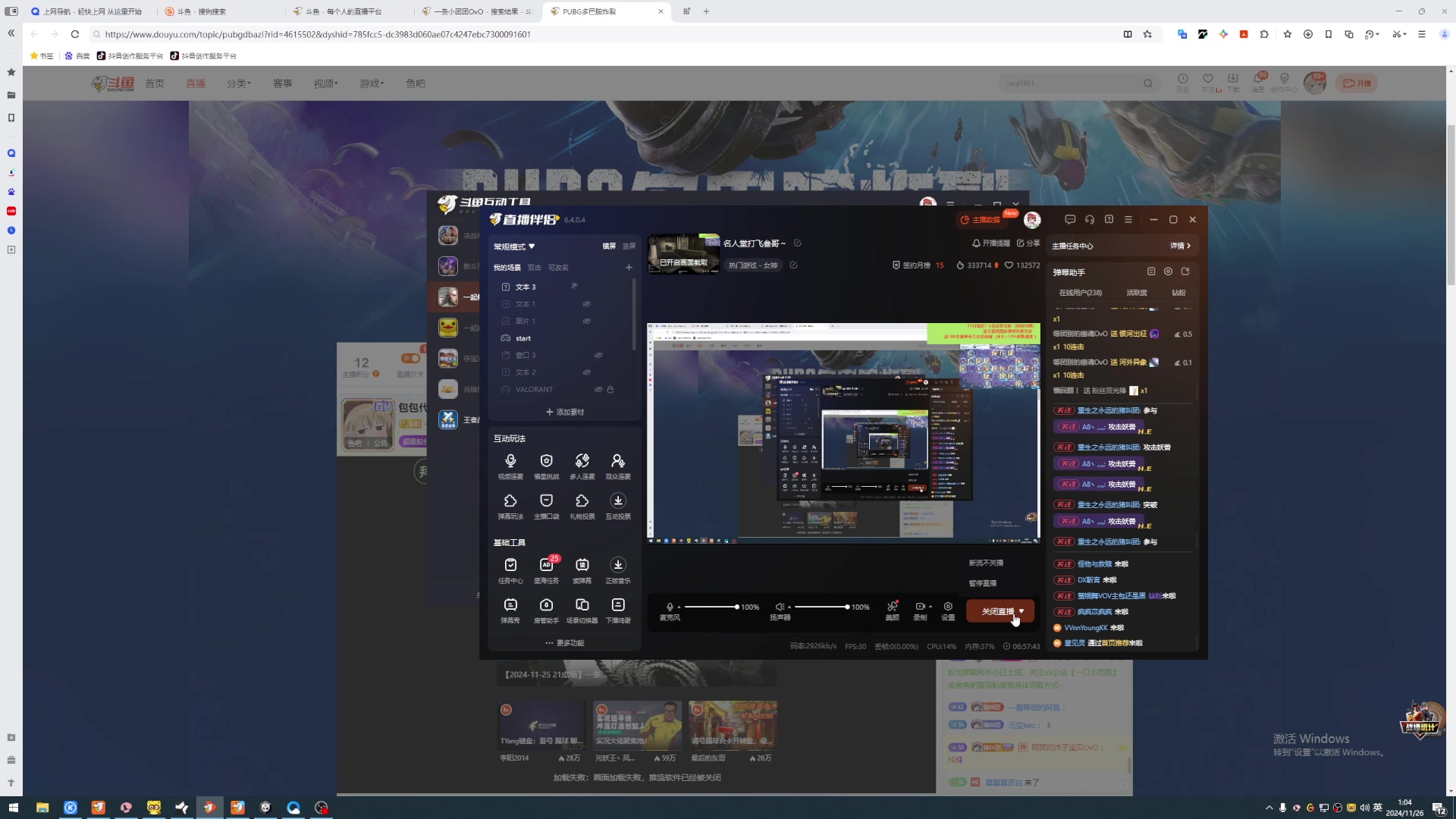Click stream cover thumbnail 已开启画面截取
1456x819 pixels.
pos(683,254)
